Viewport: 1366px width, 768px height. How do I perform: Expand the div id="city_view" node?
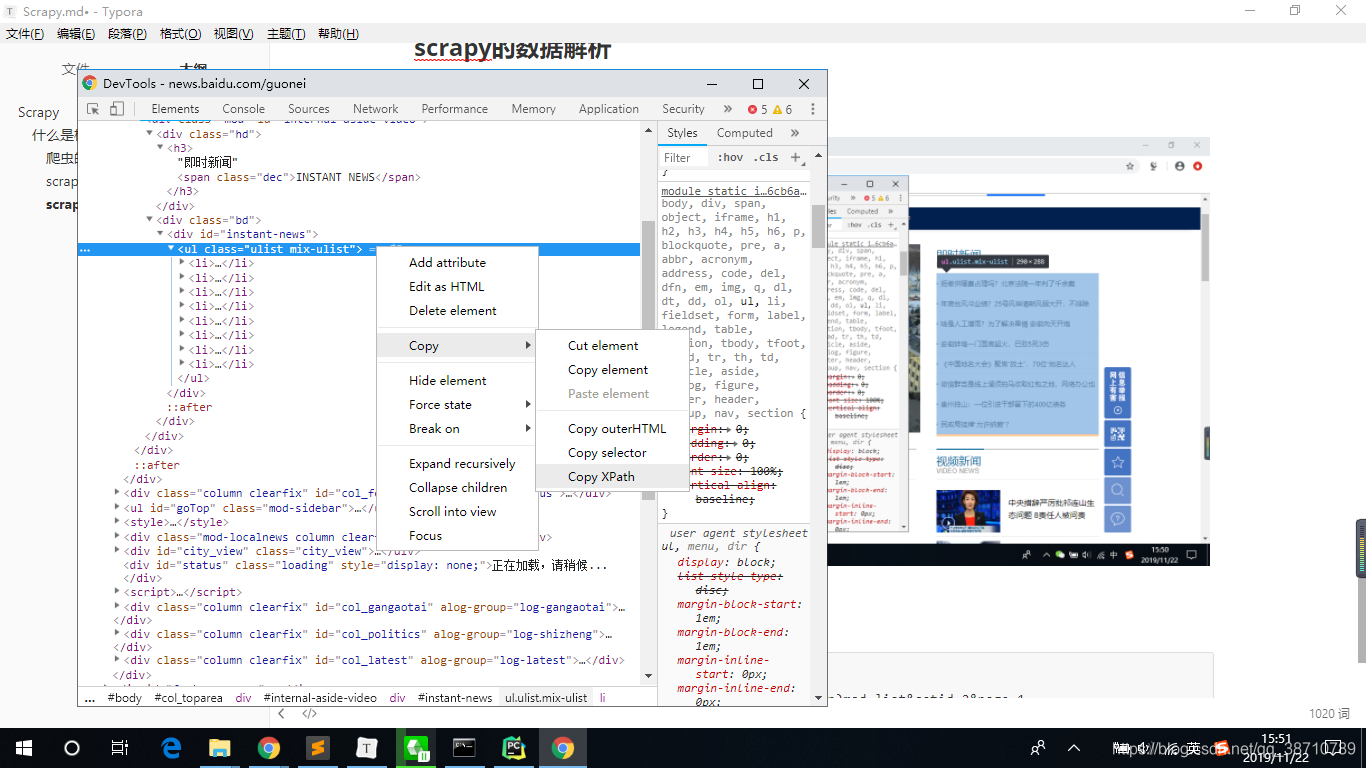(118, 551)
